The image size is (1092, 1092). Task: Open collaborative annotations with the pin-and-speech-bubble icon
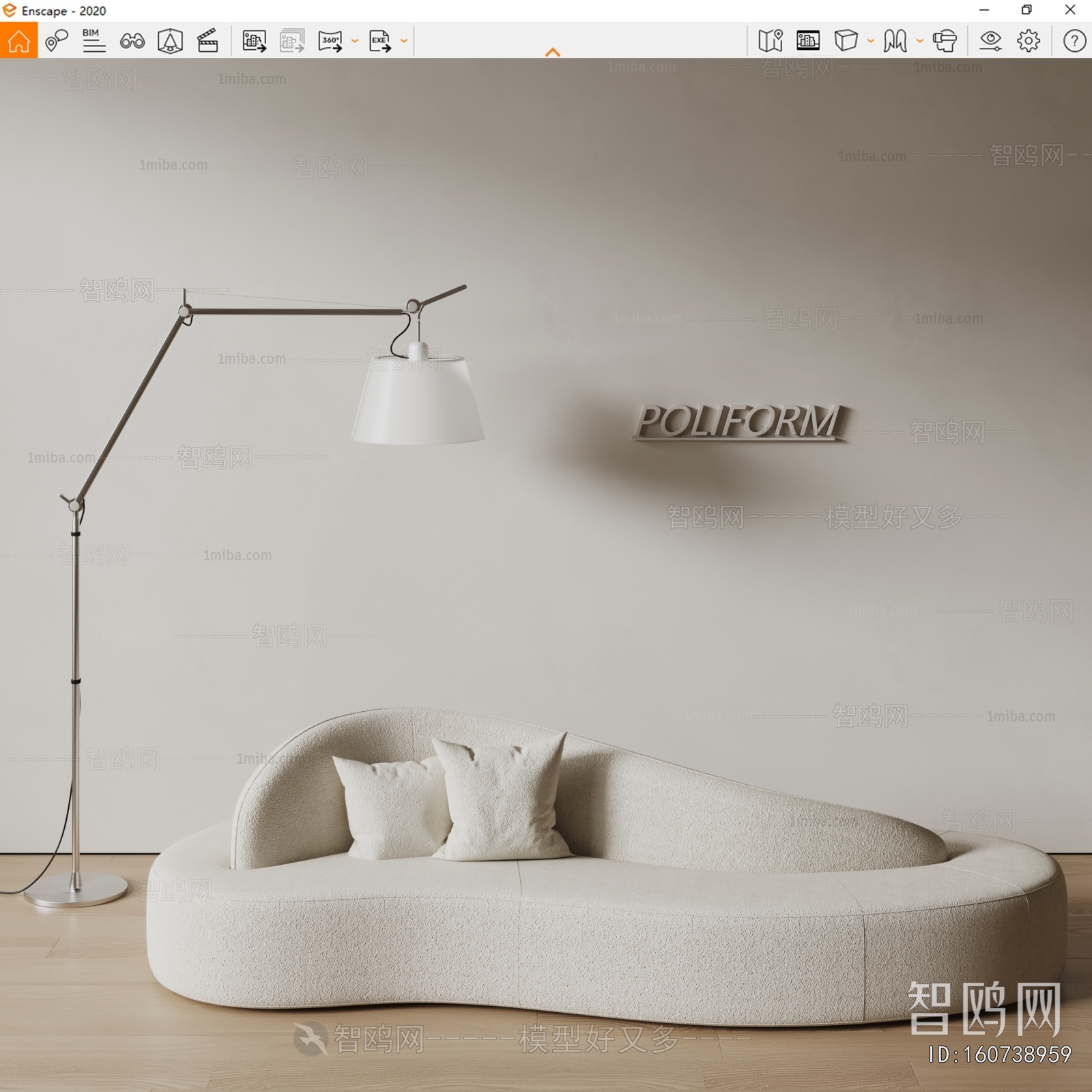click(56, 41)
